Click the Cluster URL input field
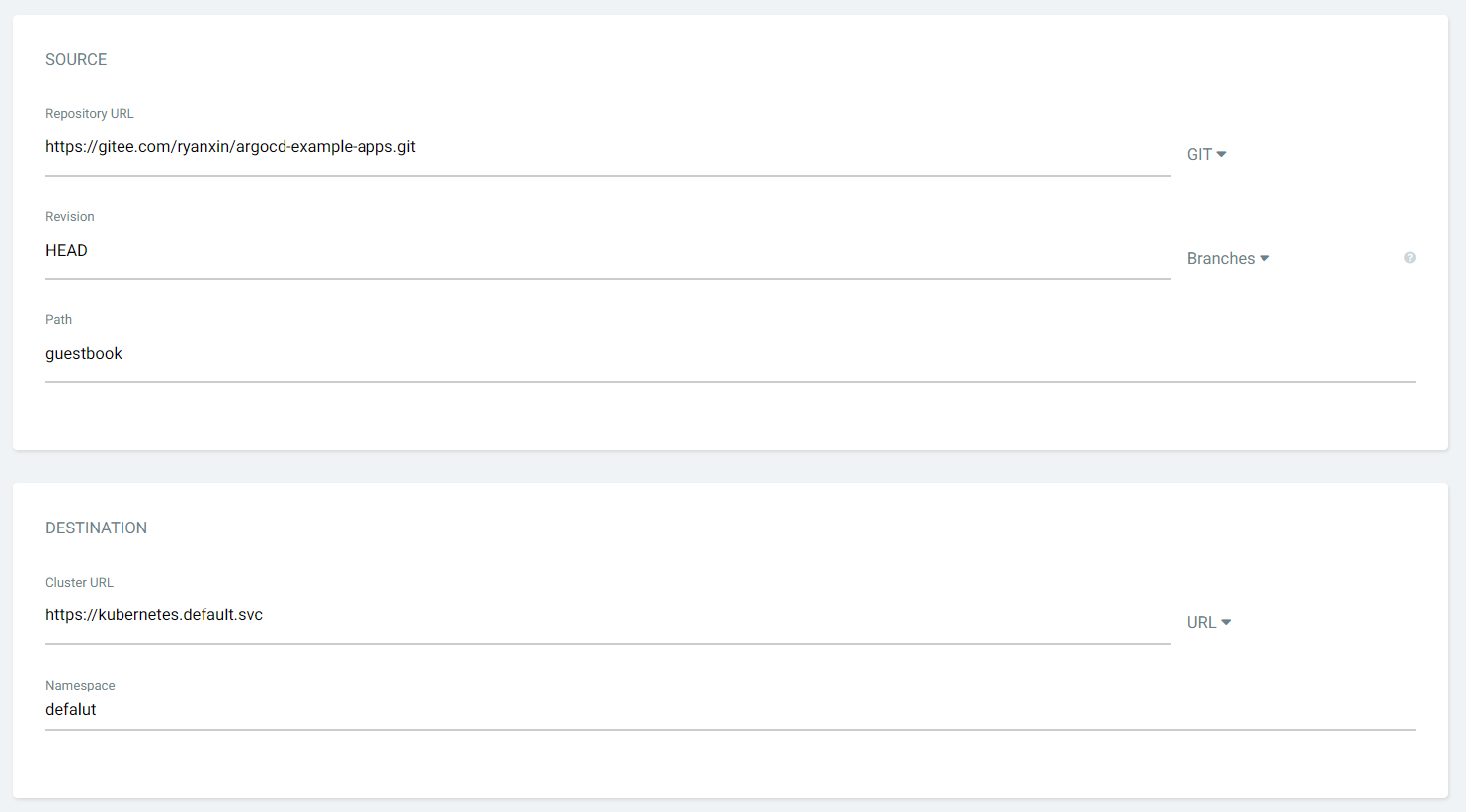Image resolution: width=1466 pixels, height=812 pixels. coord(593,615)
